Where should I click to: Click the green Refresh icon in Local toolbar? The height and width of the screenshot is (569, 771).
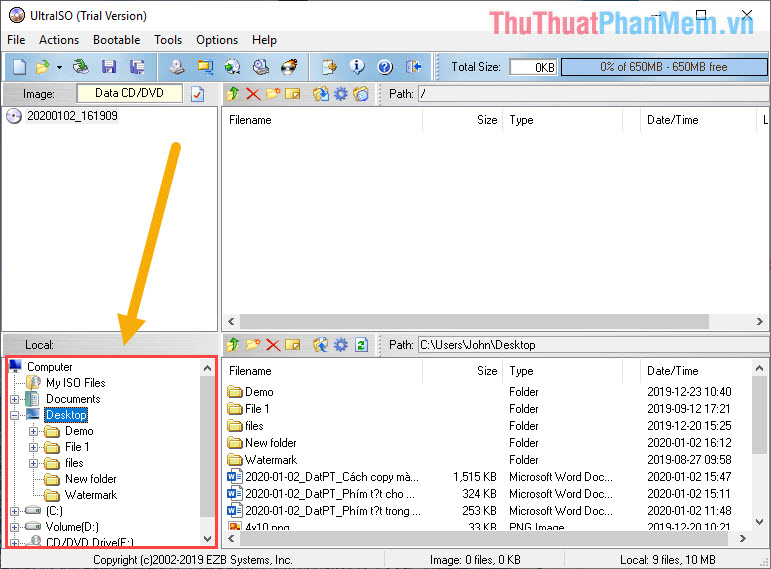coord(361,345)
